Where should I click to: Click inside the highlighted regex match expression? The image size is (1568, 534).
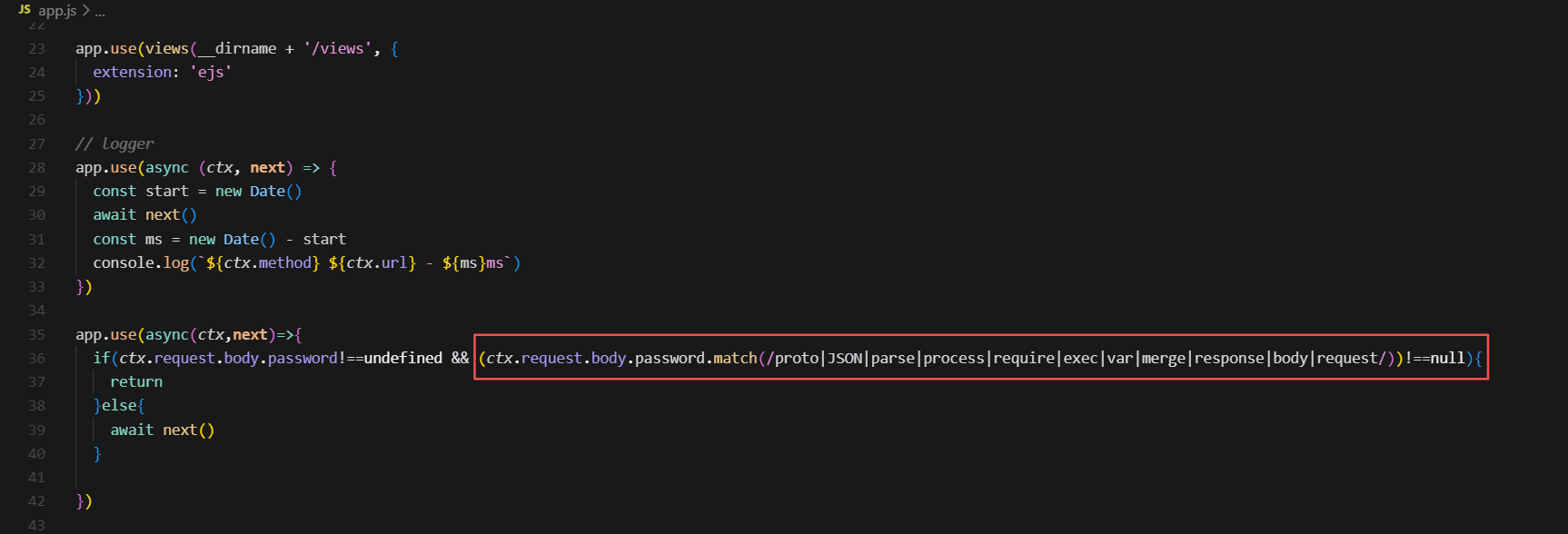coord(980,359)
